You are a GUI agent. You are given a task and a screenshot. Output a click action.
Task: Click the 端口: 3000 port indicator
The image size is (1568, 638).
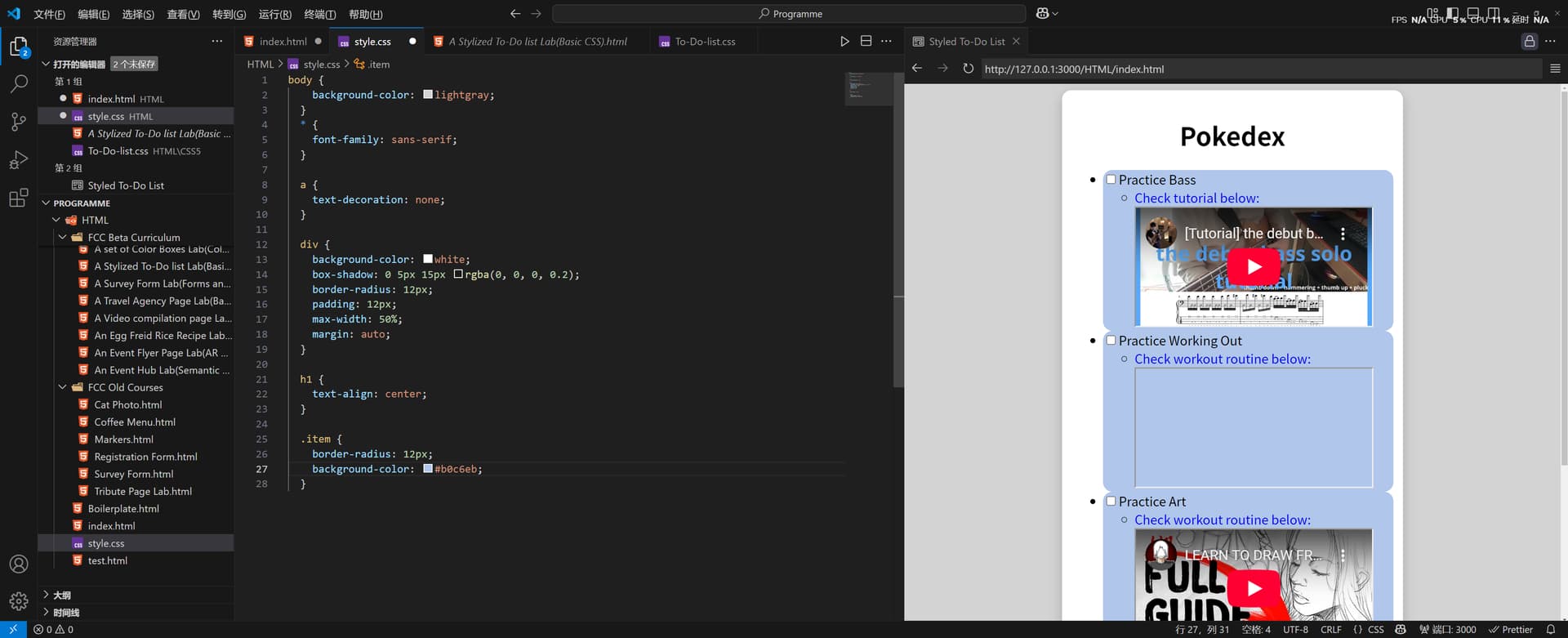pos(1448,630)
